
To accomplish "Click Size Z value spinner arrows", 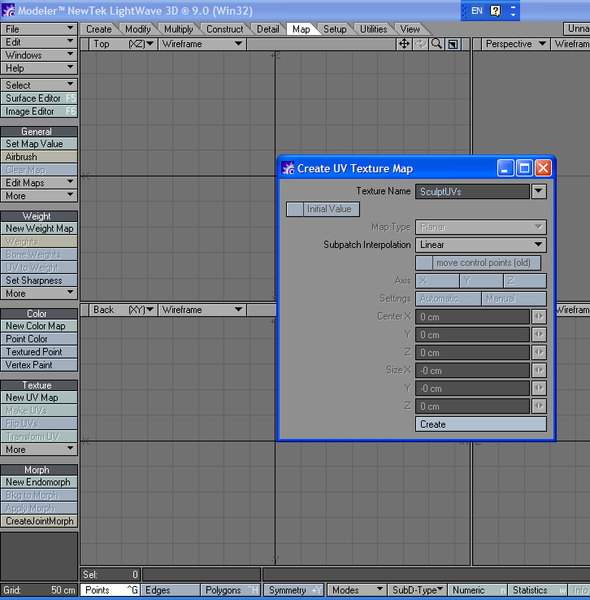I will click(539, 406).
